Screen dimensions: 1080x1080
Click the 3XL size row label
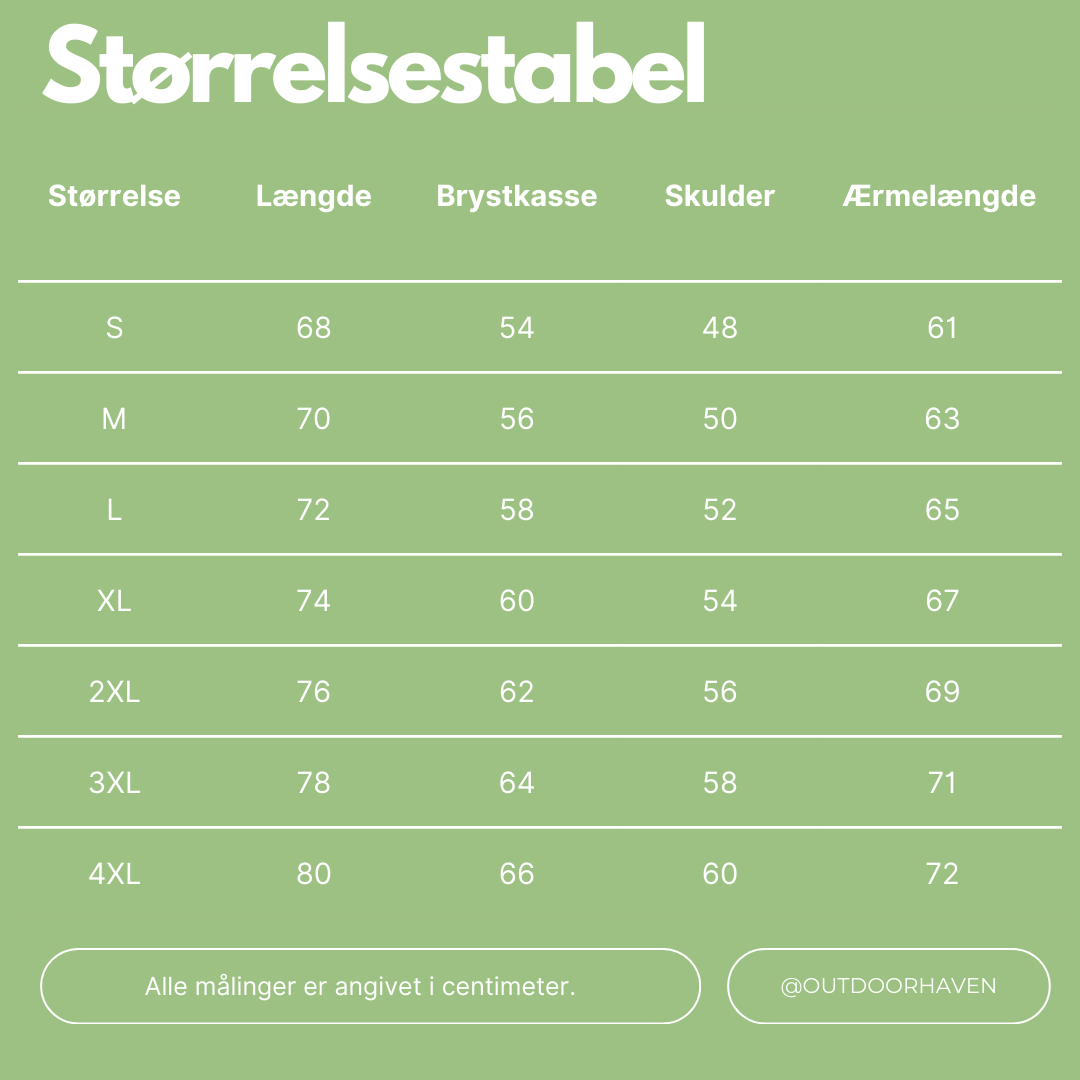pos(114,783)
